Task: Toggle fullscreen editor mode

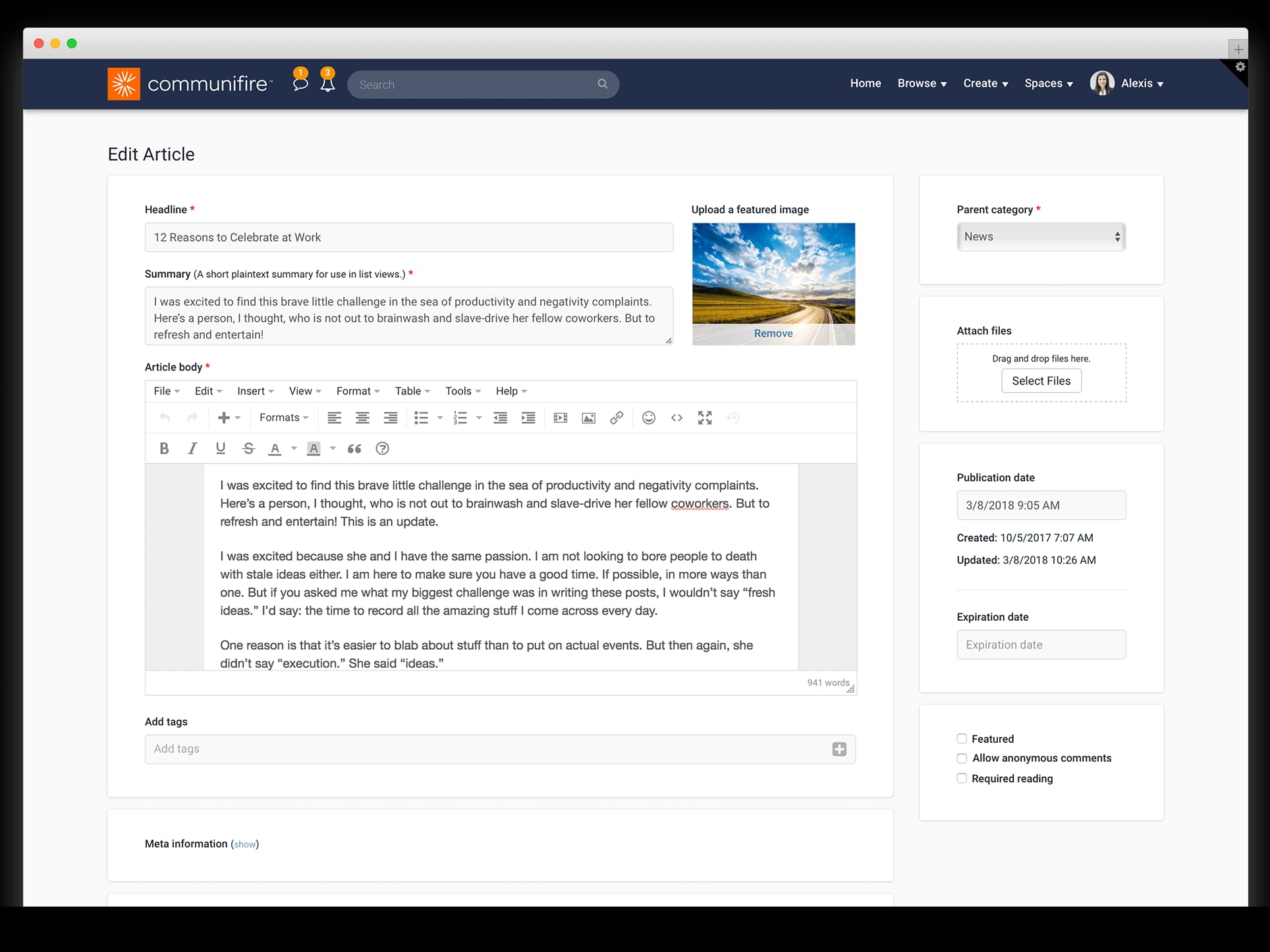Action: [705, 417]
